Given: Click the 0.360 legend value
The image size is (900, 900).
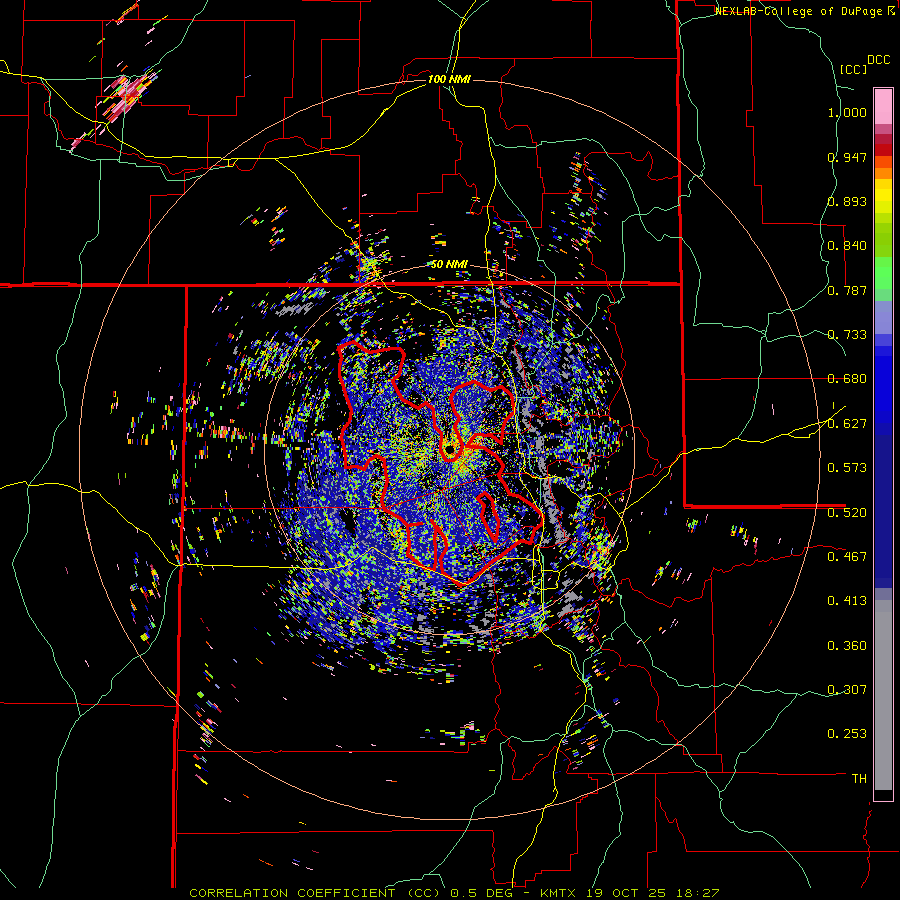Looking at the screenshot, I should pos(847,646).
